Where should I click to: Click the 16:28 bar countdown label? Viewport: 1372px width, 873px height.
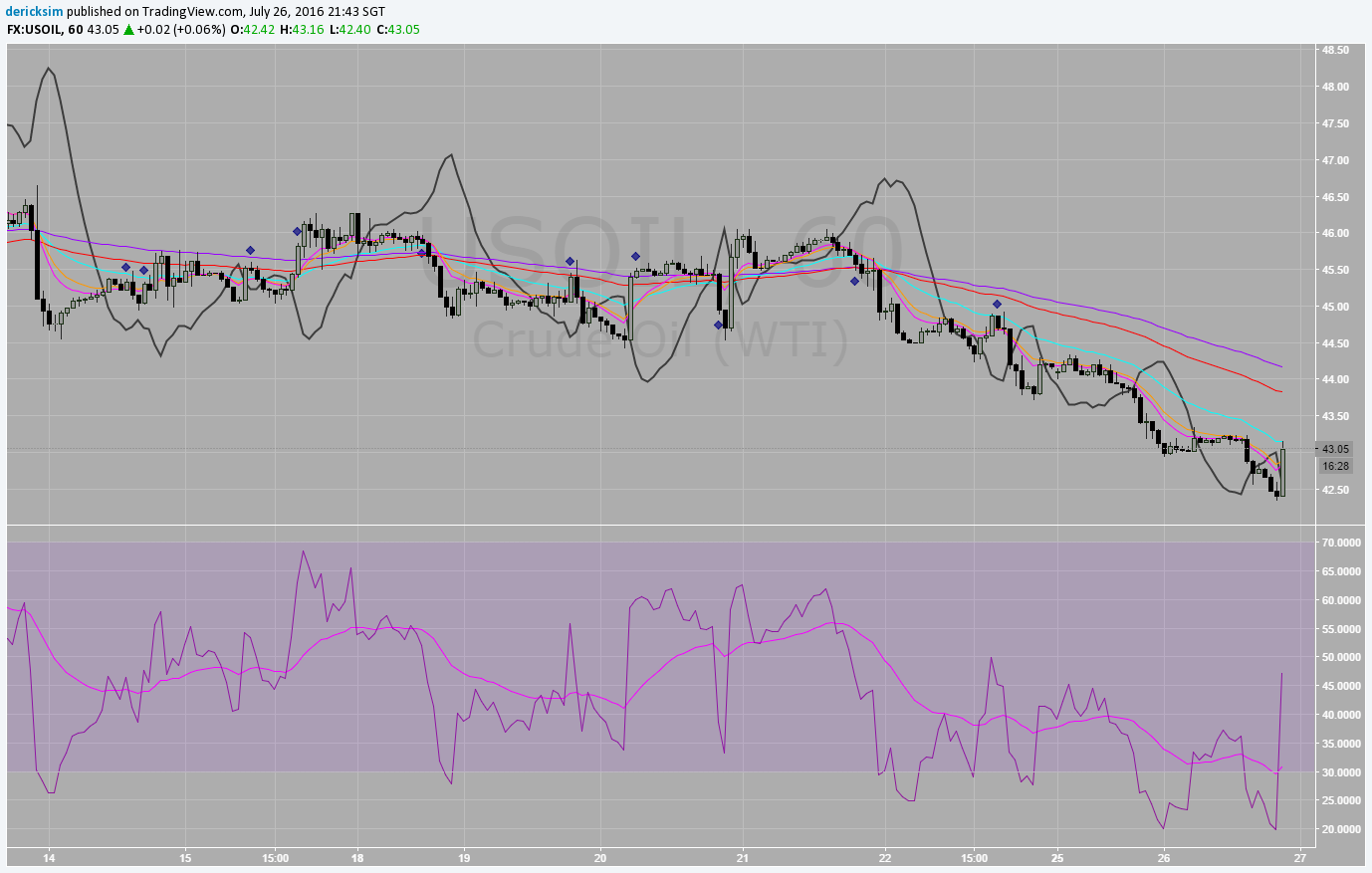point(1335,466)
